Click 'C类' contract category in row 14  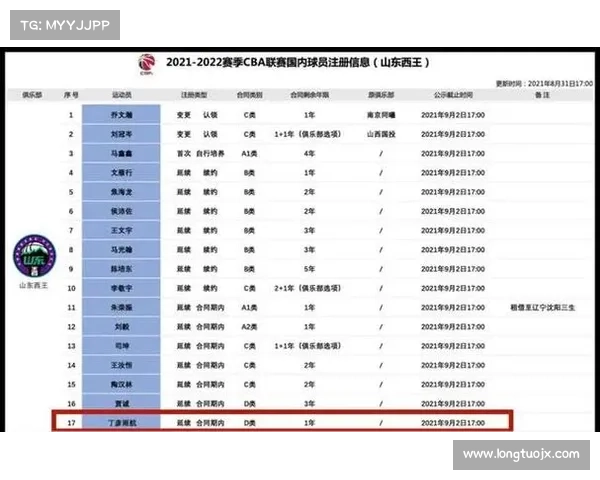pyautogui.click(x=249, y=365)
